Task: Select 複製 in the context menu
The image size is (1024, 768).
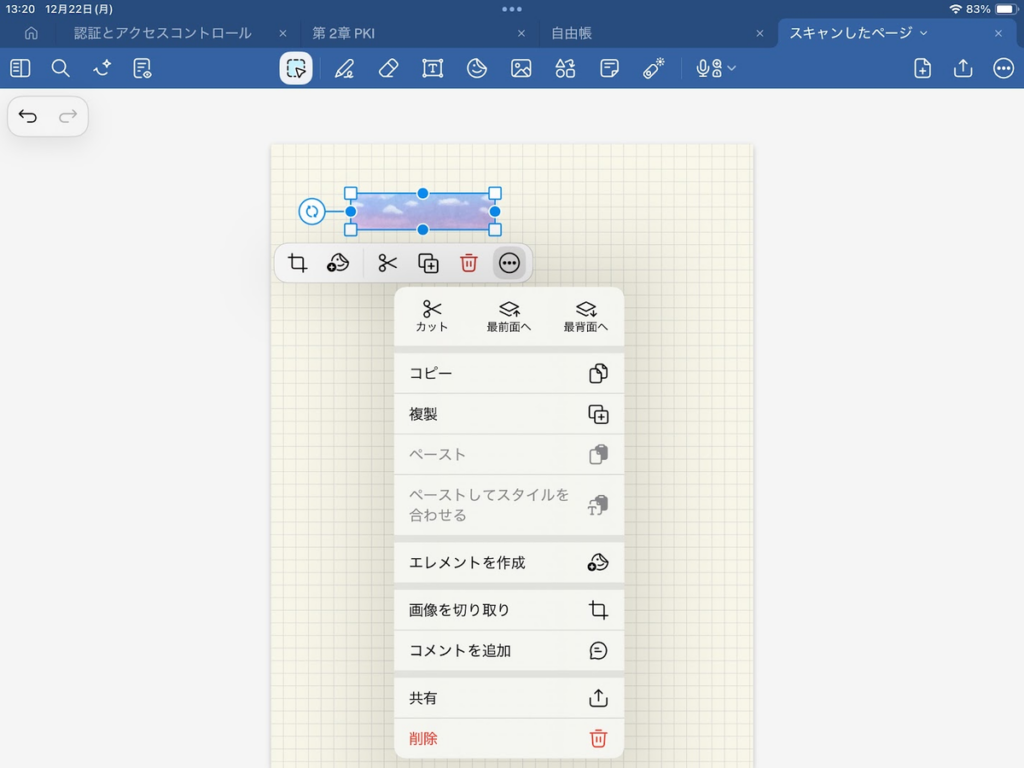Action: 508,414
